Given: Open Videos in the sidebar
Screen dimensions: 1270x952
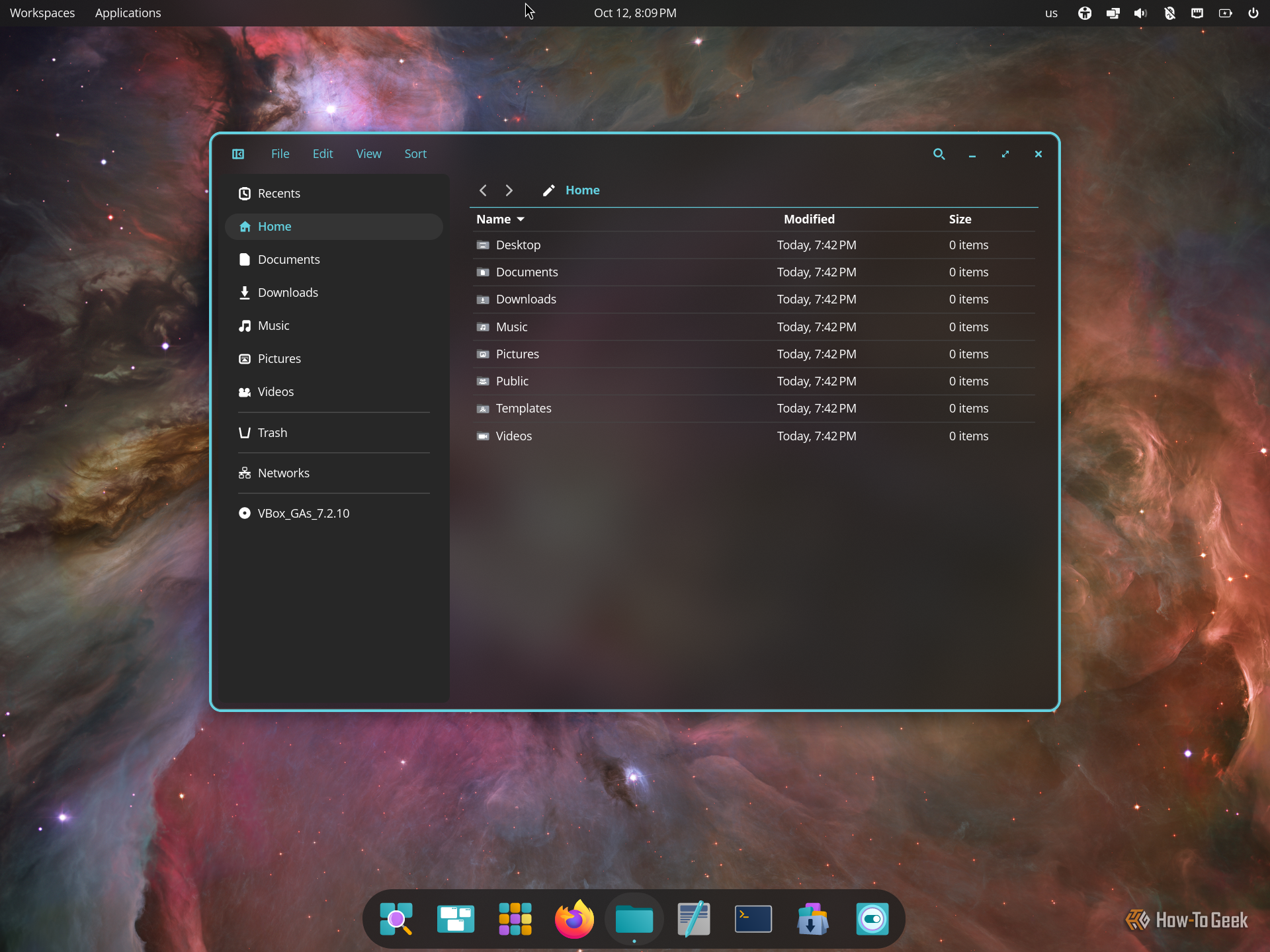Looking at the screenshot, I should (334, 392).
